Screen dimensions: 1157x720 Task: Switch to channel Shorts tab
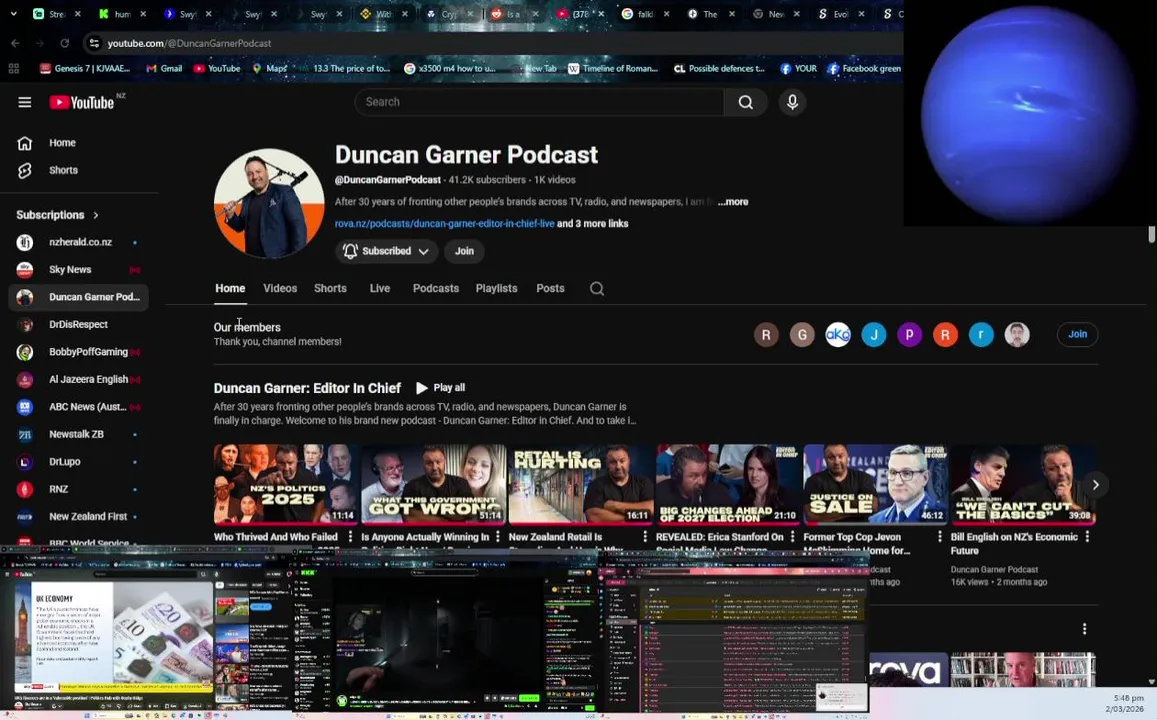[330, 288]
